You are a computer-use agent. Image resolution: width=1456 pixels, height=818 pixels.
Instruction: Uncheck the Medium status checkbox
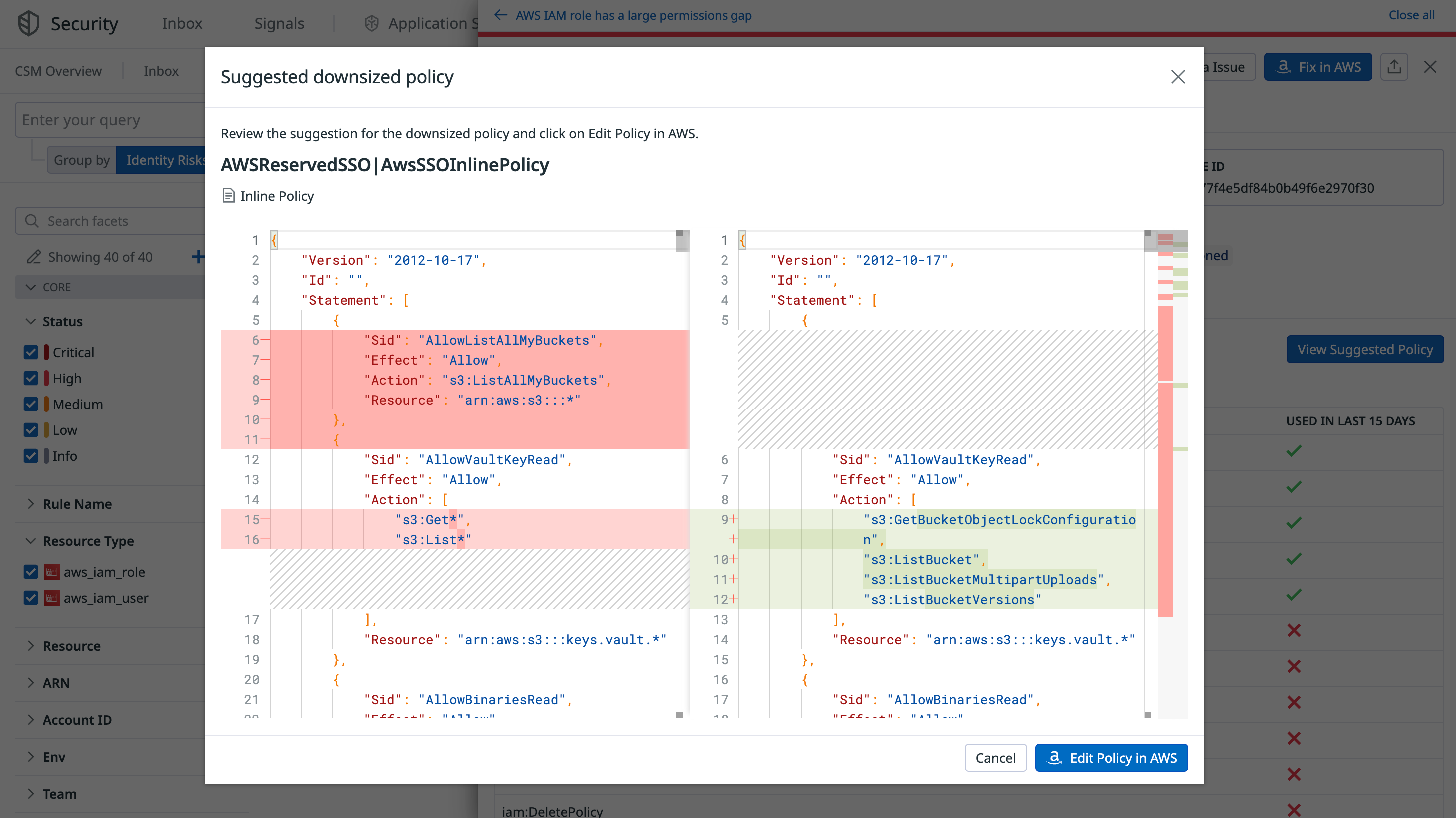tap(31, 404)
